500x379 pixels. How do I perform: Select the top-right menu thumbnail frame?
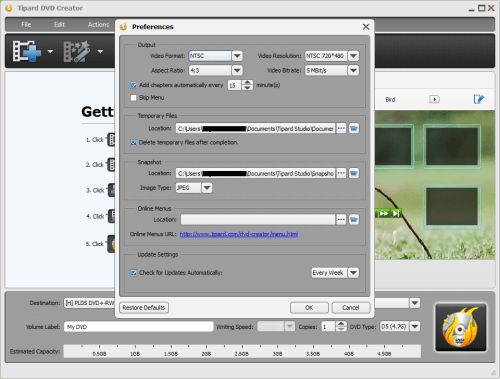[452, 147]
